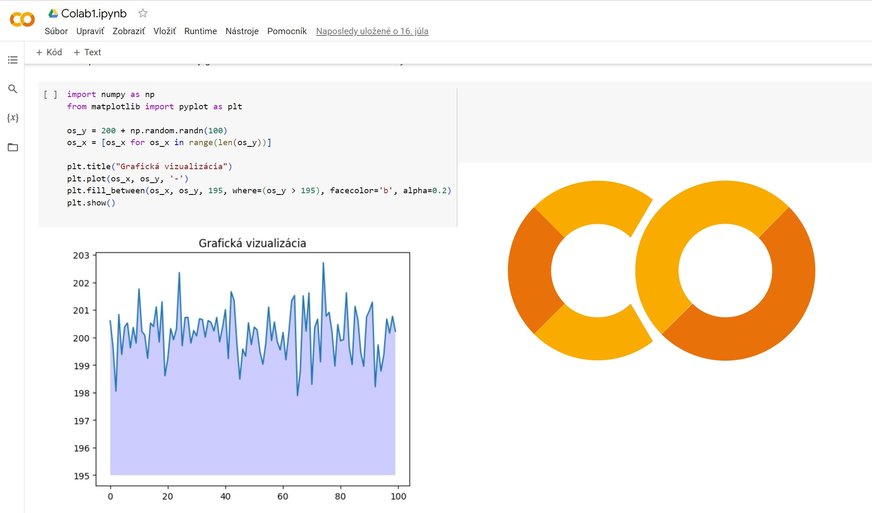Insert a text cell with + Text
Image resolution: width=872 pixels, height=513 pixels.
point(87,52)
